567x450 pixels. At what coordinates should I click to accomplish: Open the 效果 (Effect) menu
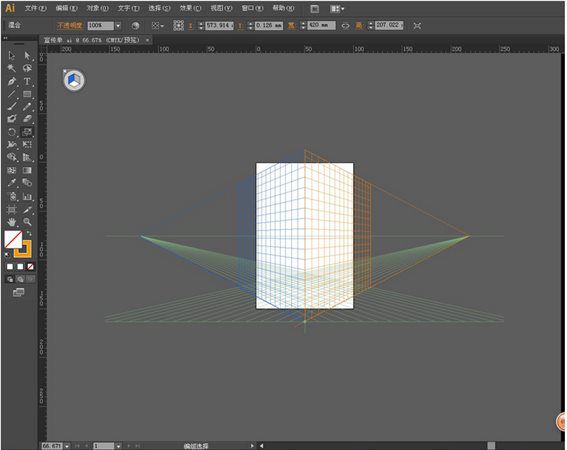pyautogui.click(x=190, y=8)
